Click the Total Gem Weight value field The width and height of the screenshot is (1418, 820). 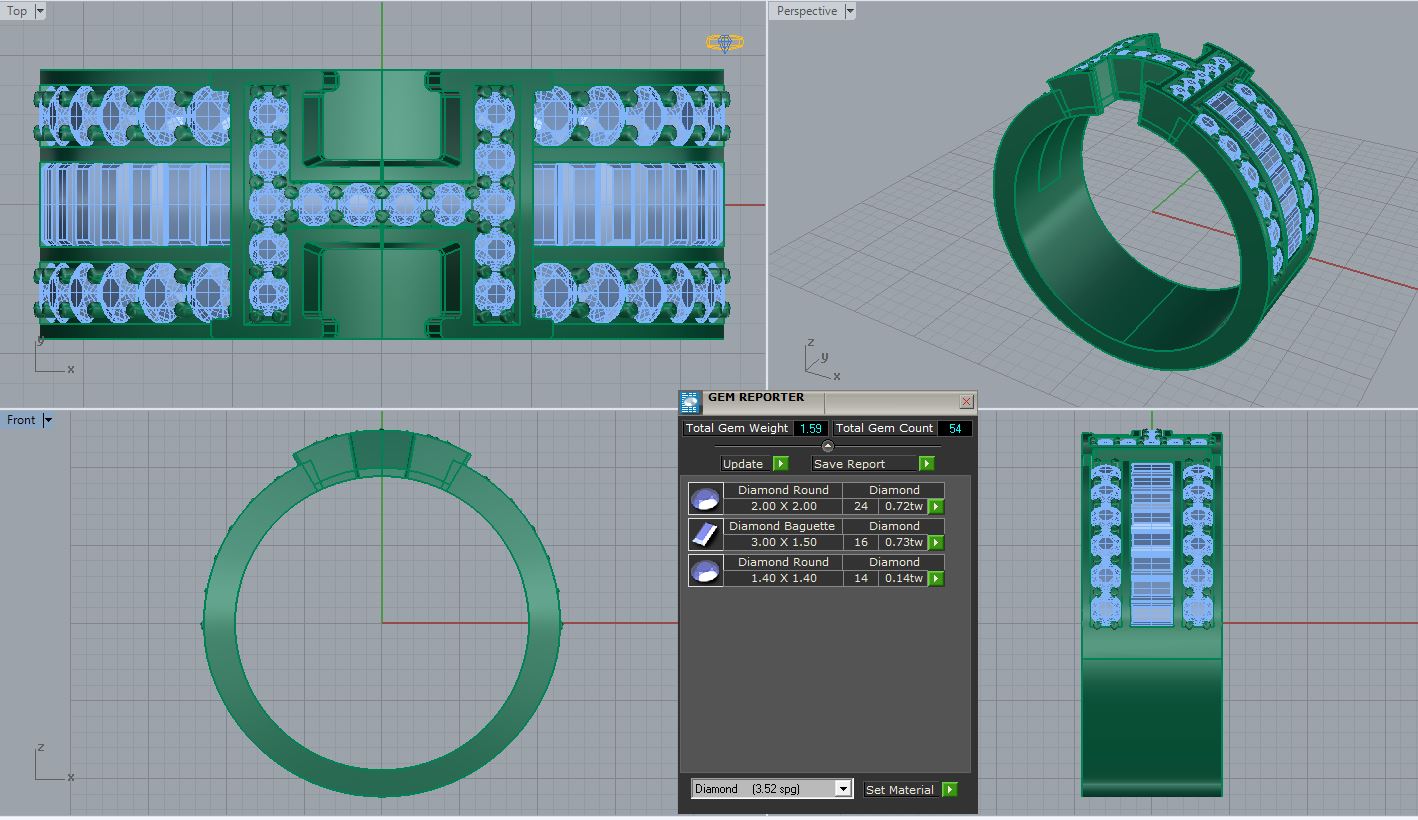click(x=809, y=428)
